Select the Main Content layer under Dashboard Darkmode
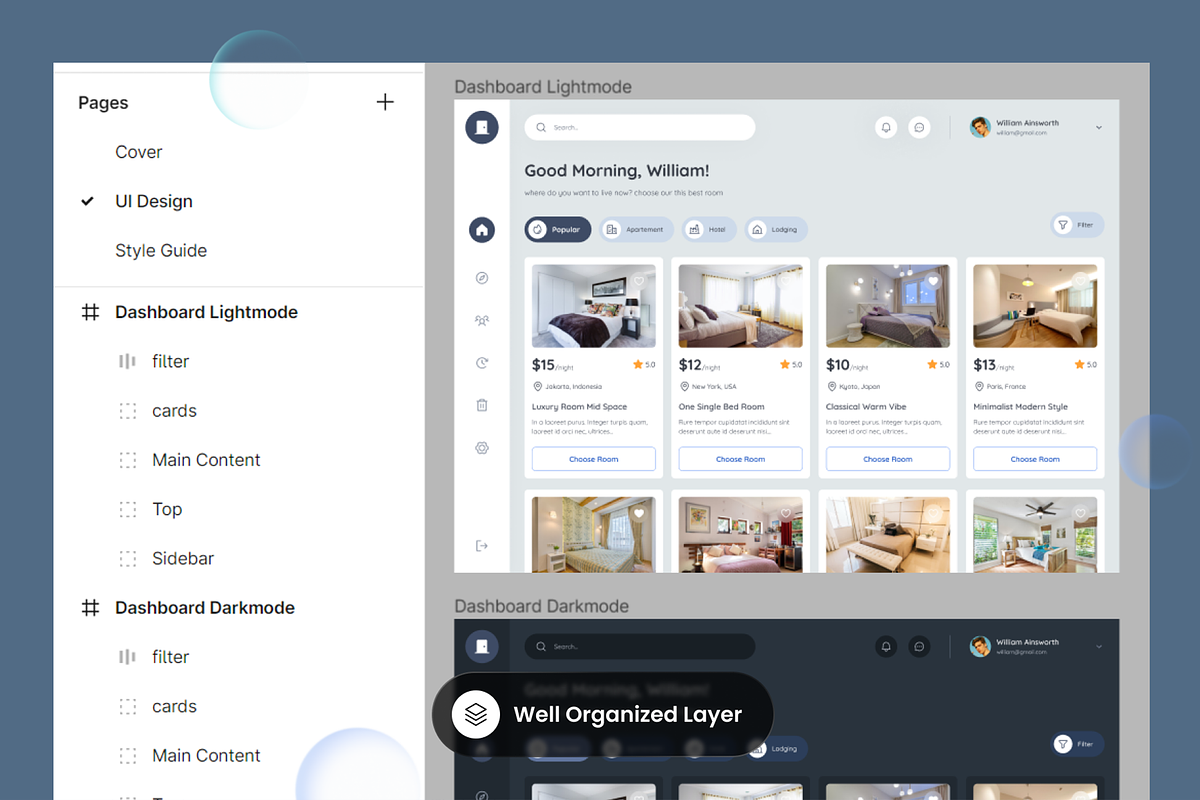 coord(206,756)
